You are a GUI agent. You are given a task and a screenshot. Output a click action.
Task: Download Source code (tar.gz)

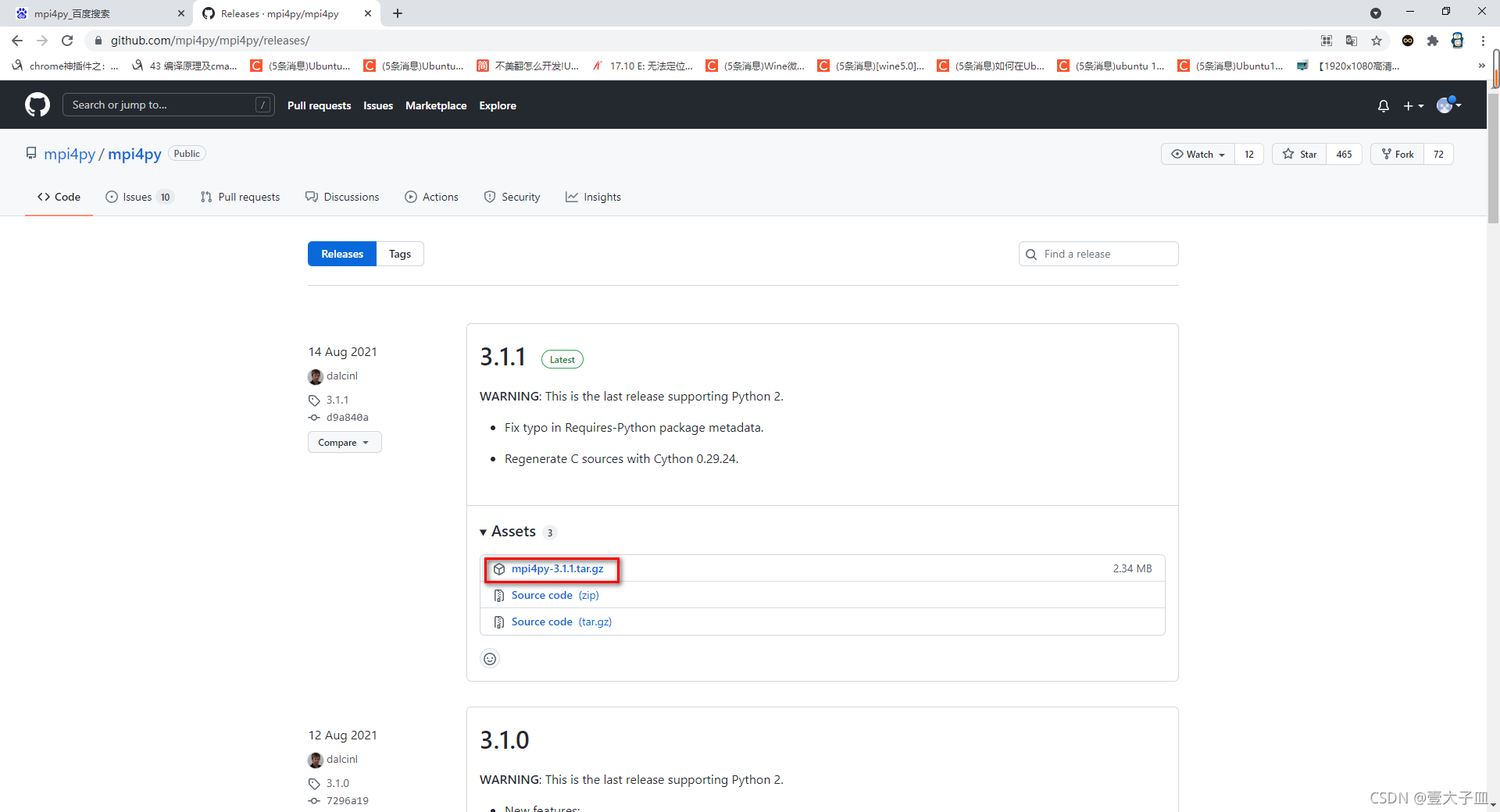[x=561, y=622]
